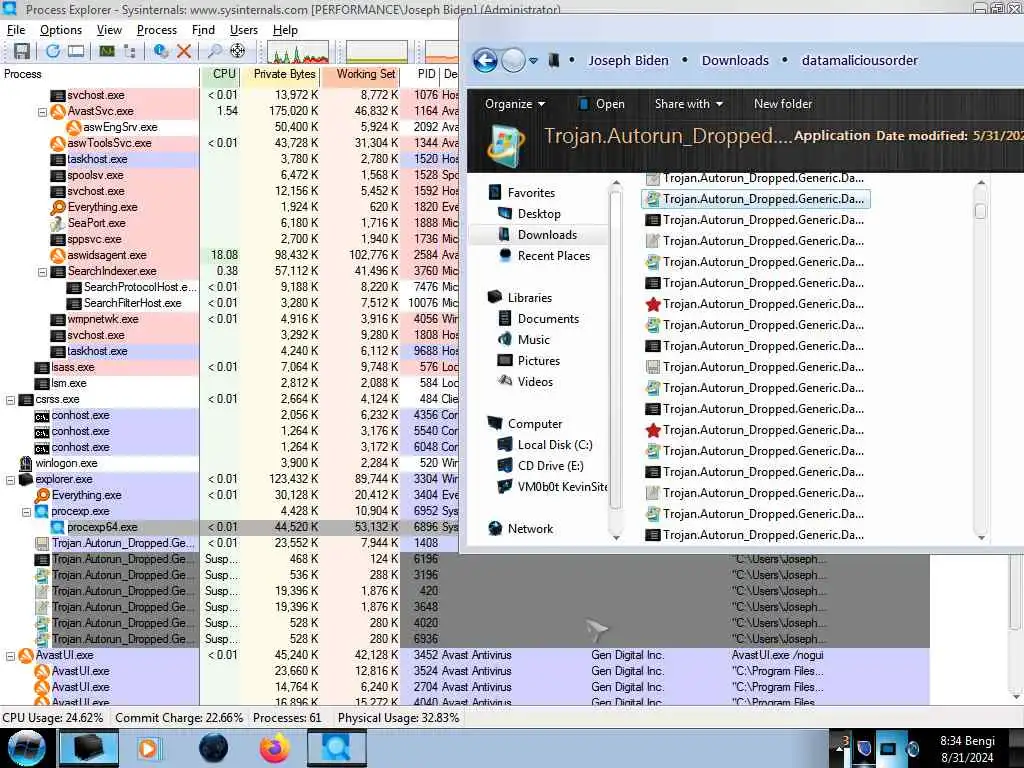The width and height of the screenshot is (1024, 768).
Task: Click the Windows Start orb
Action: point(27,748)
